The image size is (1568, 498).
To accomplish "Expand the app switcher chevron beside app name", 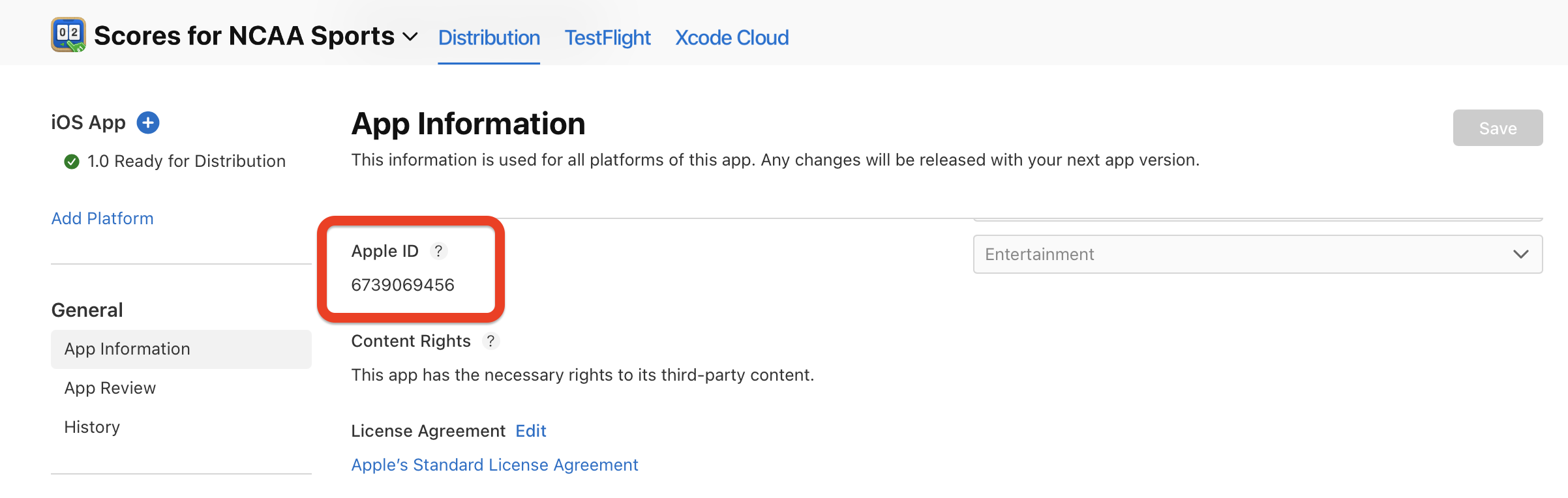I will (x=410, y=37).
